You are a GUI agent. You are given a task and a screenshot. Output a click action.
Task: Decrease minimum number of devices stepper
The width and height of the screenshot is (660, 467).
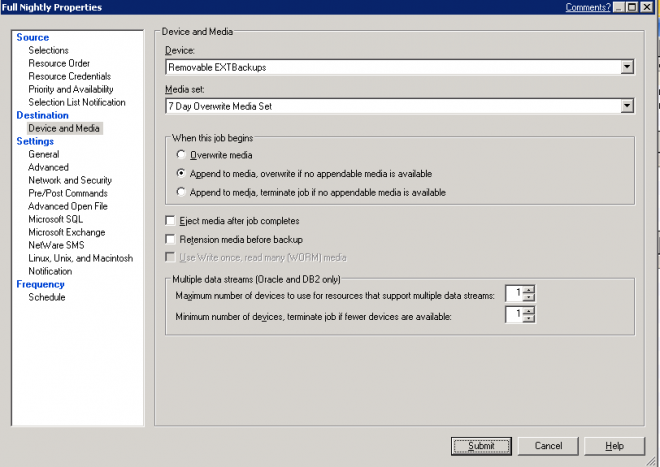pos(528,318)
